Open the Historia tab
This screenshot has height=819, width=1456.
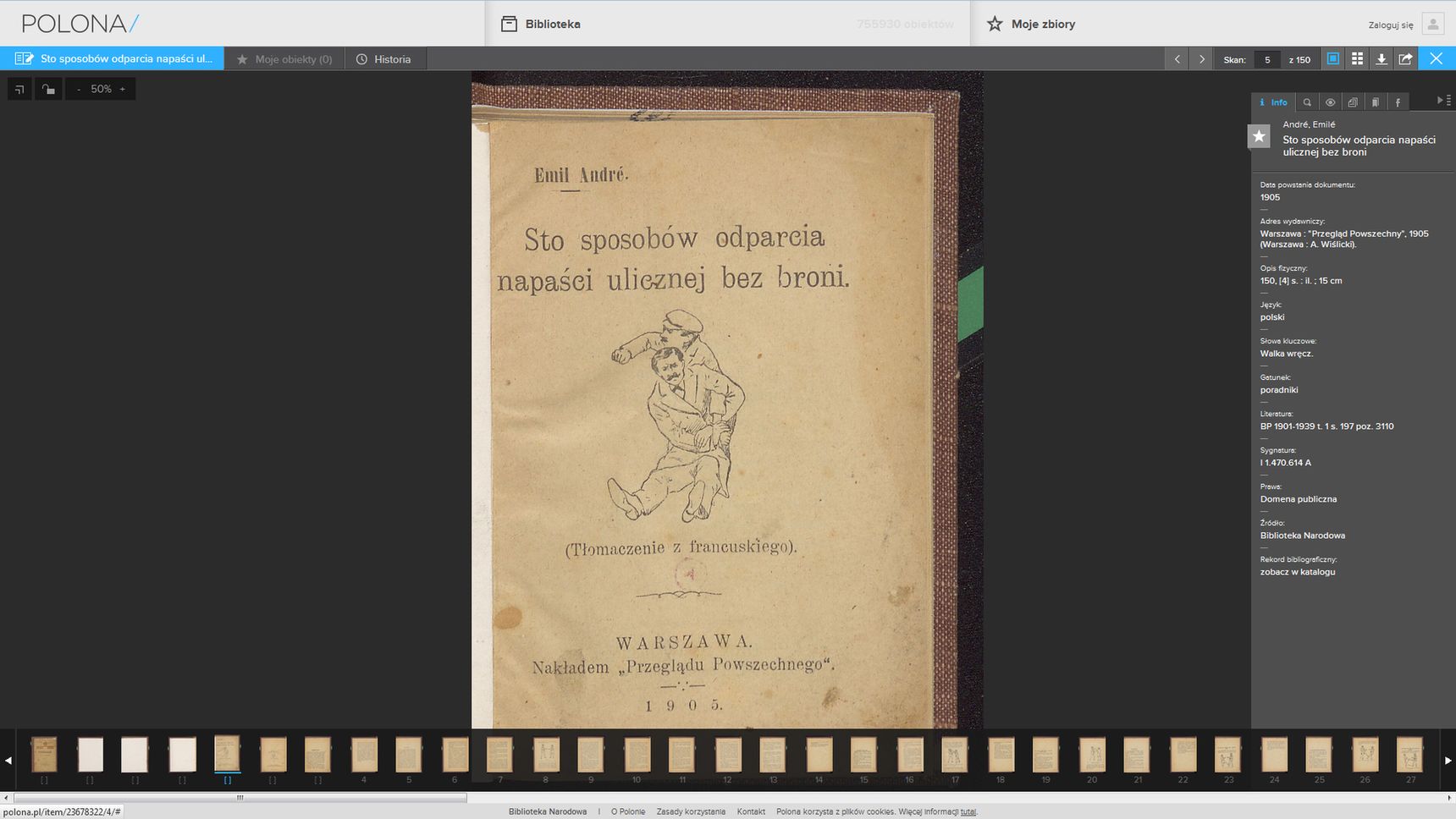tap(383, 59)
